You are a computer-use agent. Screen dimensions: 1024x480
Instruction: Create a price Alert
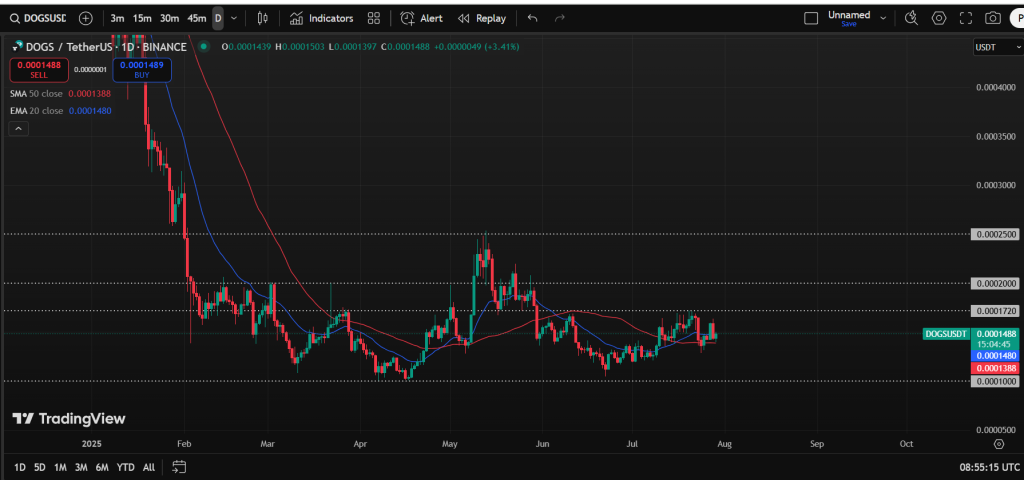pyautogui.click(x=422, y=18)
